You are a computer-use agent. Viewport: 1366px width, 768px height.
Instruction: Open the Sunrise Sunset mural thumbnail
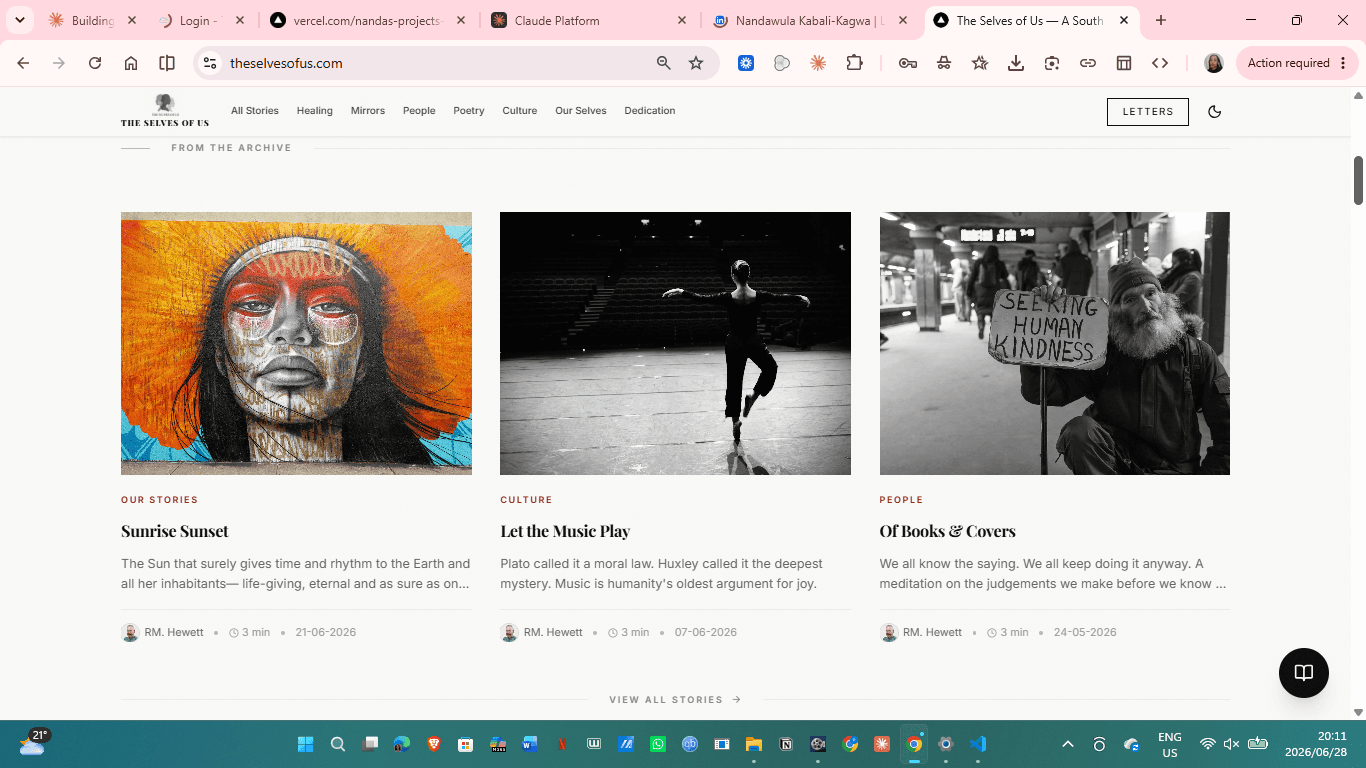tap(296, 343)
